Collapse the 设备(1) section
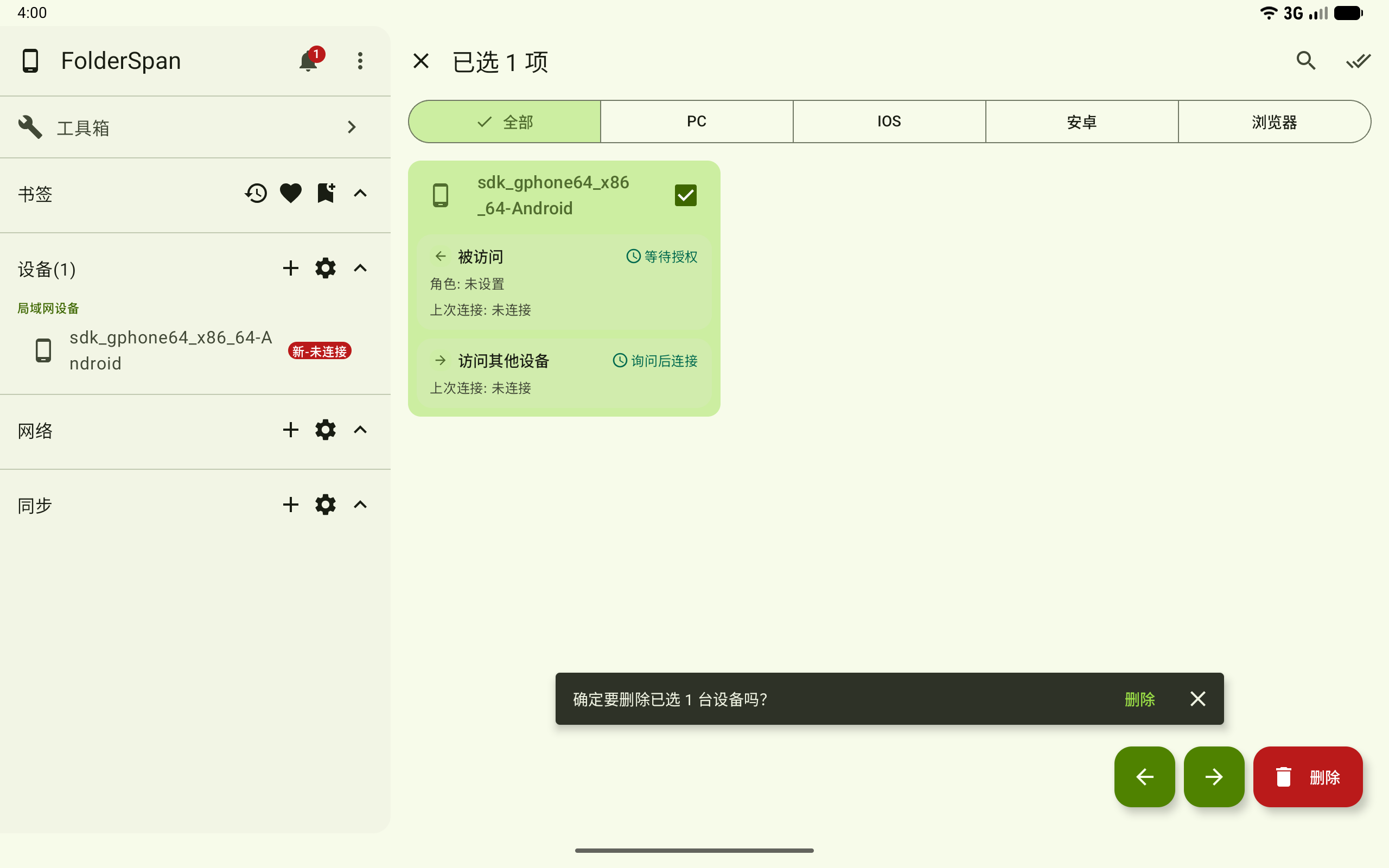The height and width of the screenshot is (868, 1389). [x=360, y=268]
